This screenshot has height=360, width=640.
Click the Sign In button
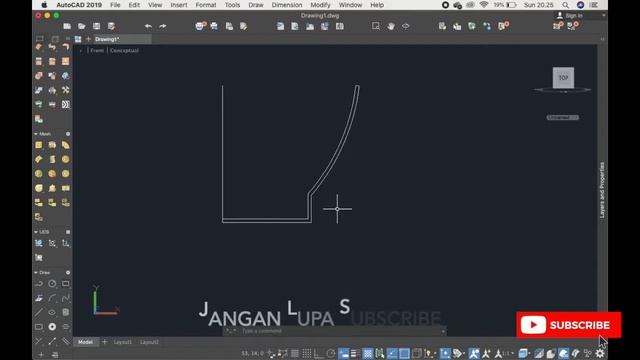point(570,16)
